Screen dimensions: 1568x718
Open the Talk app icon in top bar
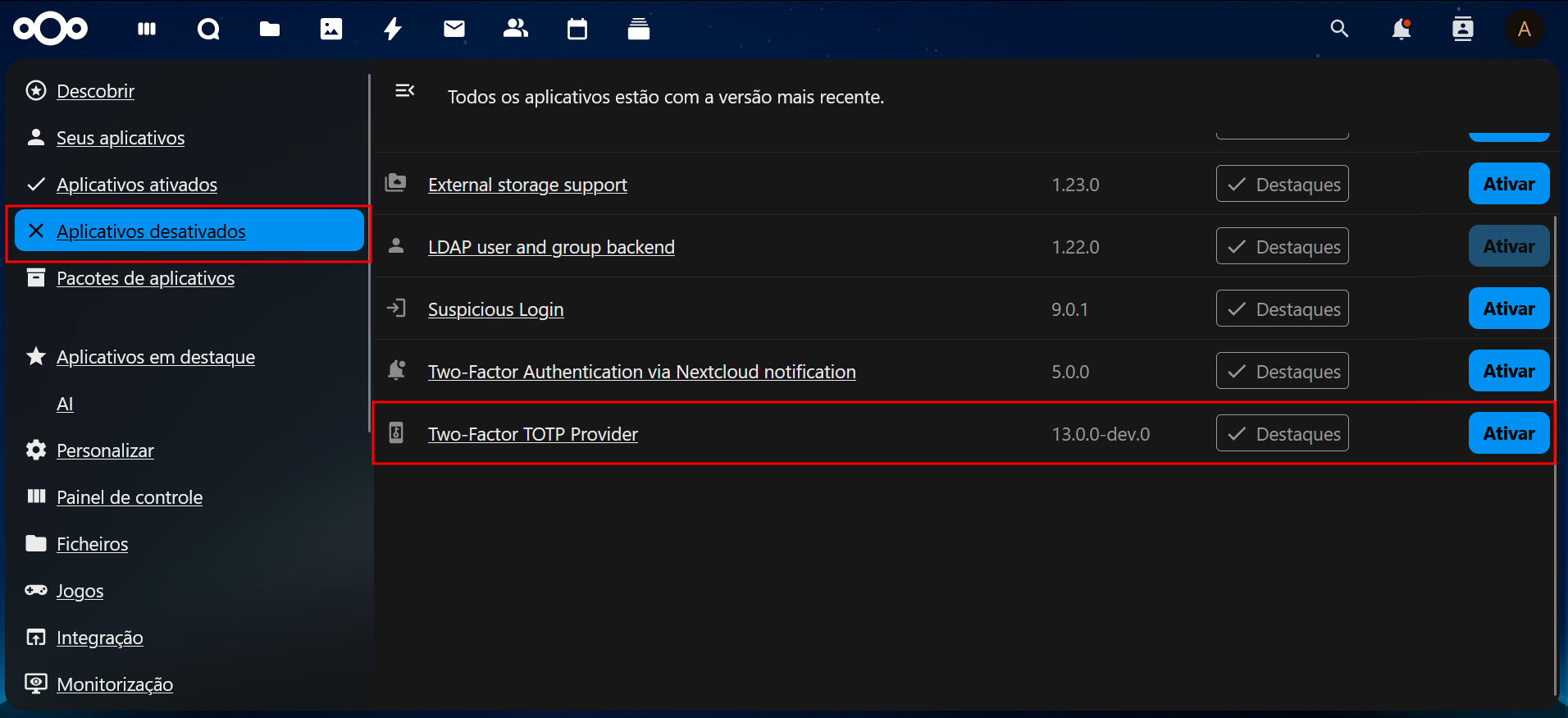(208, 30)
